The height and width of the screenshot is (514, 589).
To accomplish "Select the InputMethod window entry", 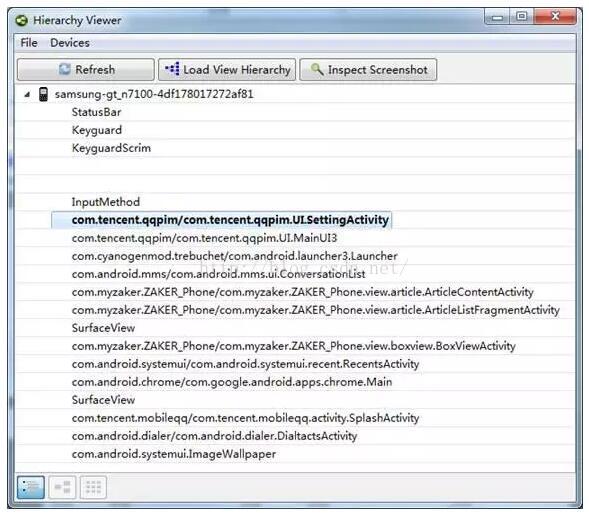I will point(106,202).
